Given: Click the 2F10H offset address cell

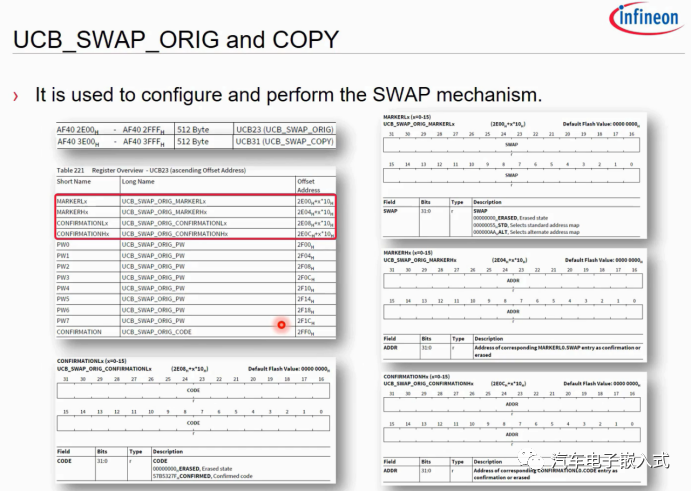Looking at the screenshot, I should click(305, 289).
